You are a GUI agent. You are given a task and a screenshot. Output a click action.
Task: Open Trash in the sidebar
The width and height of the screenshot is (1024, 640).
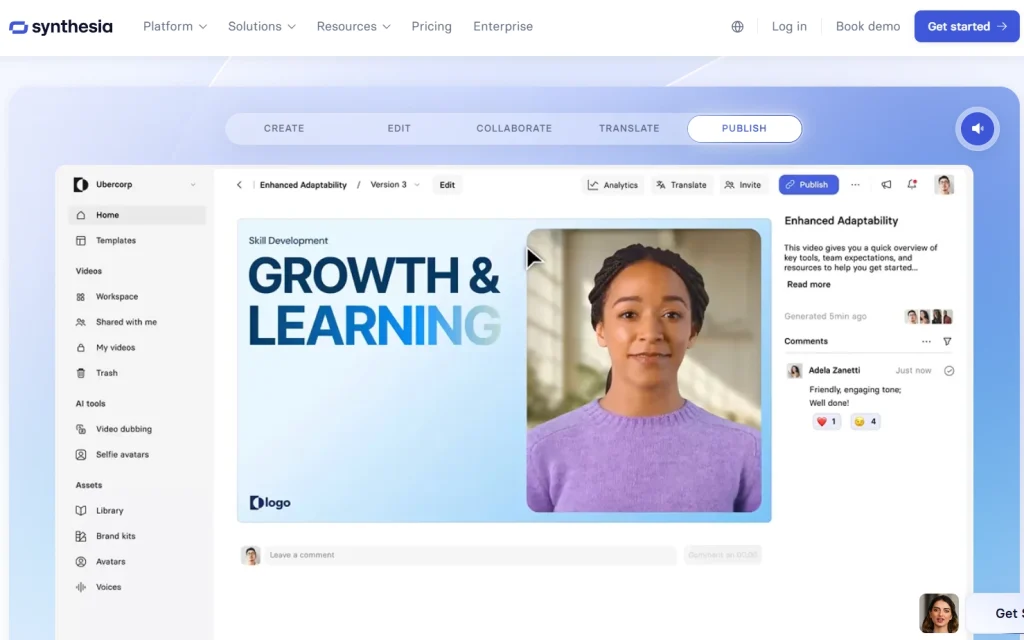point(106,373)
